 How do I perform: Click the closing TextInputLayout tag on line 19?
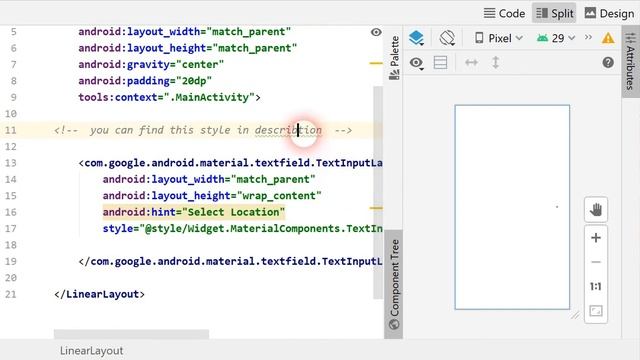tap(231, 261)
